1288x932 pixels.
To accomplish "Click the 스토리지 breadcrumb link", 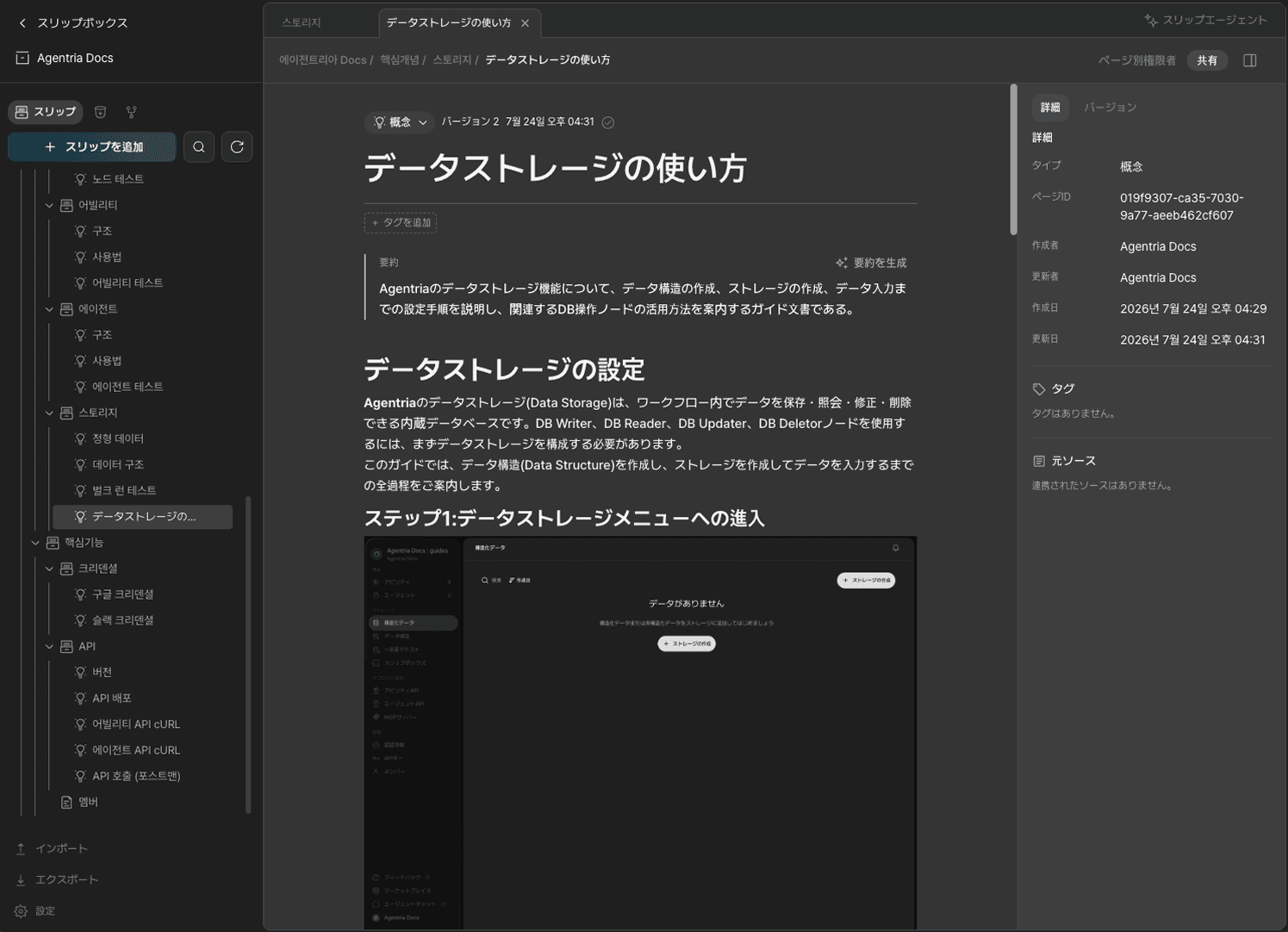I will (452, 60).
